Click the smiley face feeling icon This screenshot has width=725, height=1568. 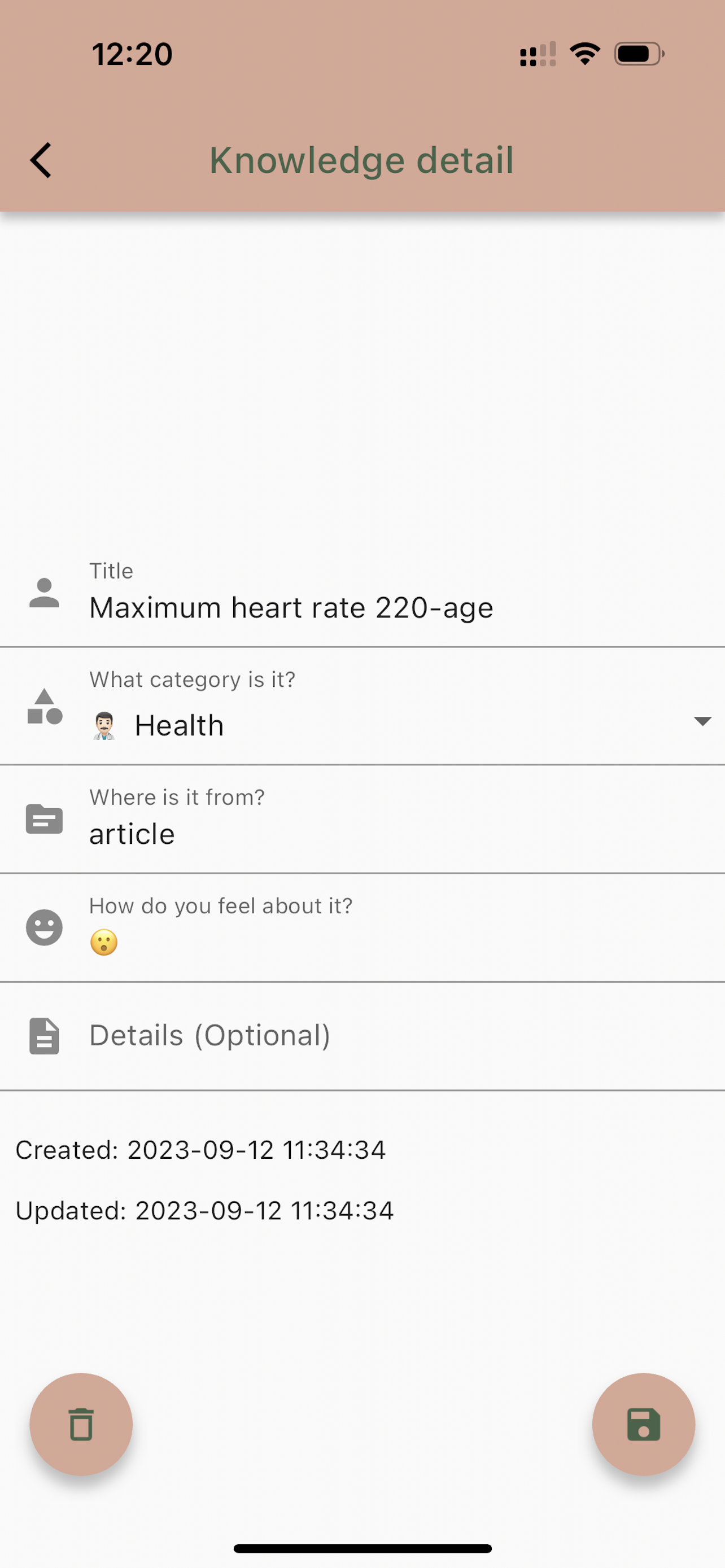tap(45, 928)
